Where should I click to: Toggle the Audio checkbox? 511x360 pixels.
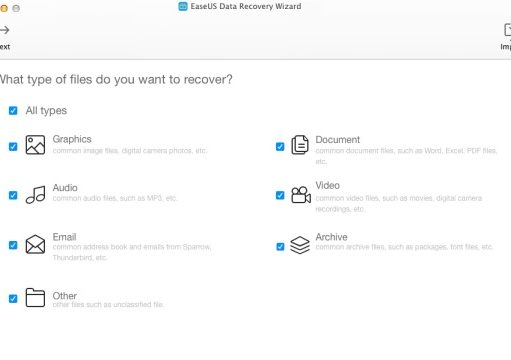13,195
